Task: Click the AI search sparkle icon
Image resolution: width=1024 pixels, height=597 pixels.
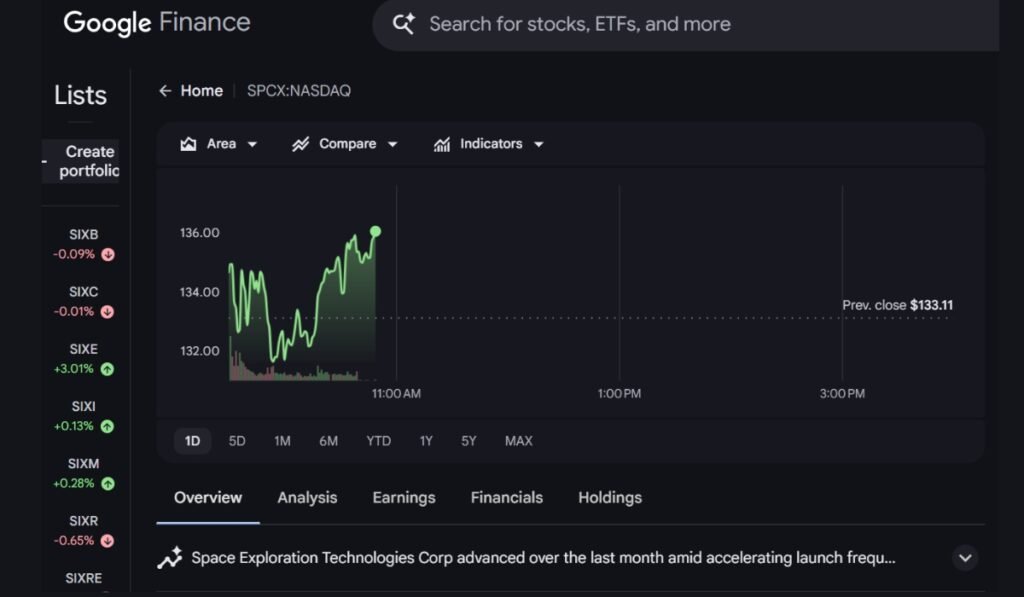Action: click(403, 24)
